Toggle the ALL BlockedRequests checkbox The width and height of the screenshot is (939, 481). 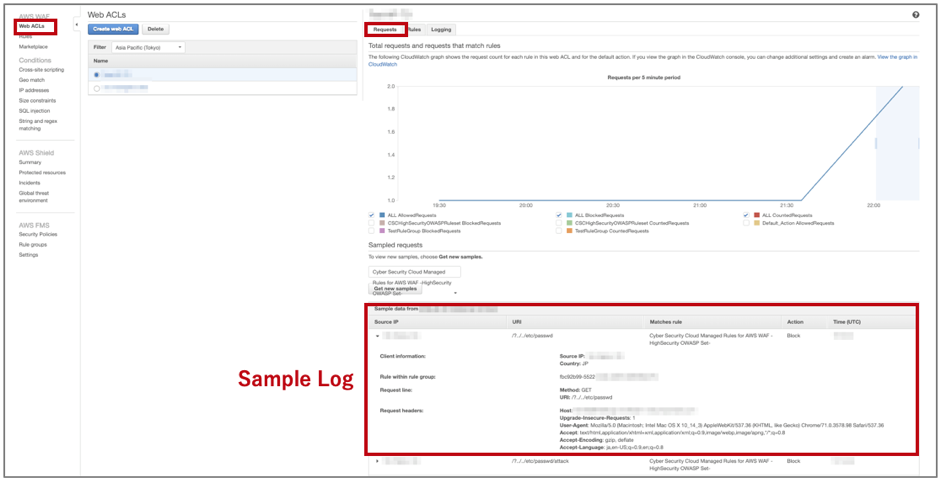559,215
